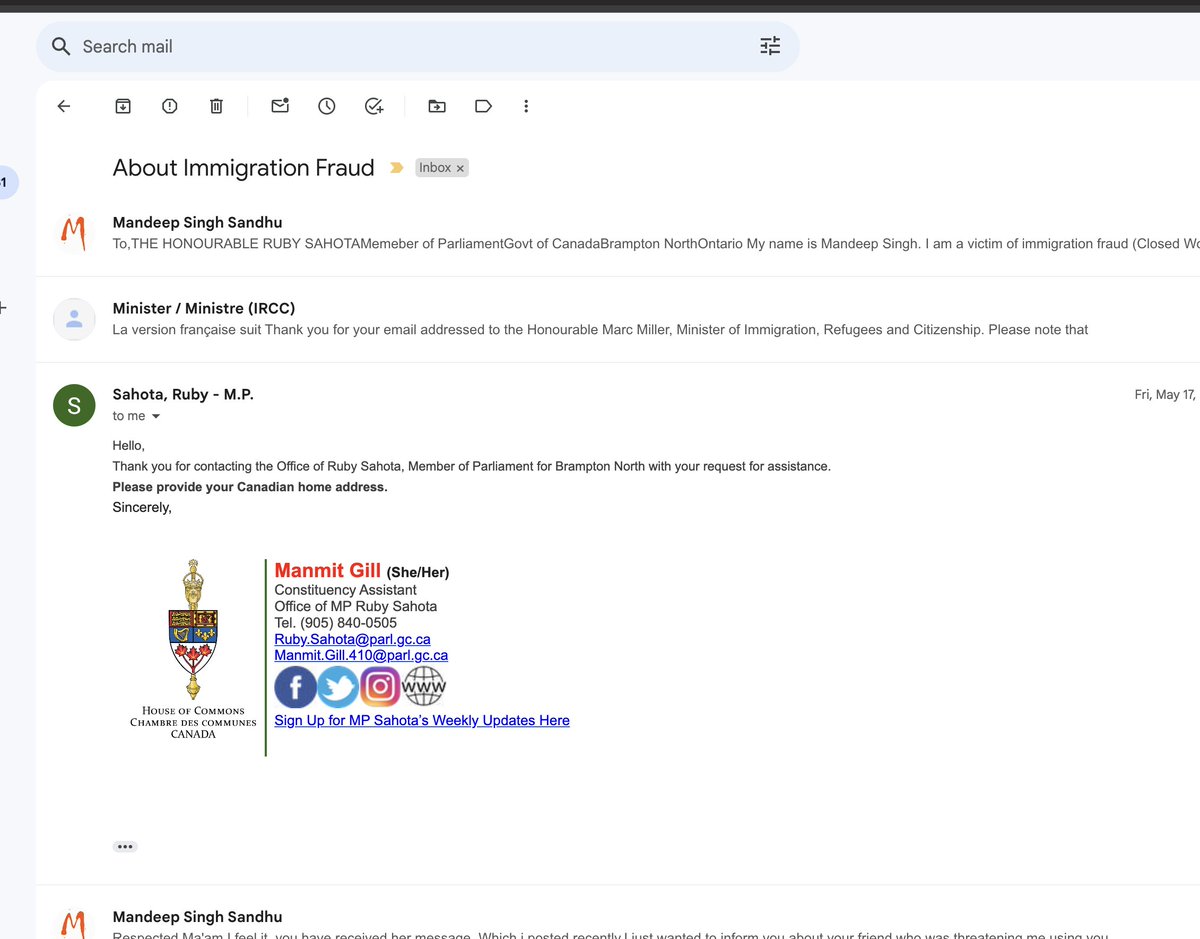This screenshot has height=939, width=1200.
Task: Click the About Immigration Fraud subject heading
Action: point(244,168)
